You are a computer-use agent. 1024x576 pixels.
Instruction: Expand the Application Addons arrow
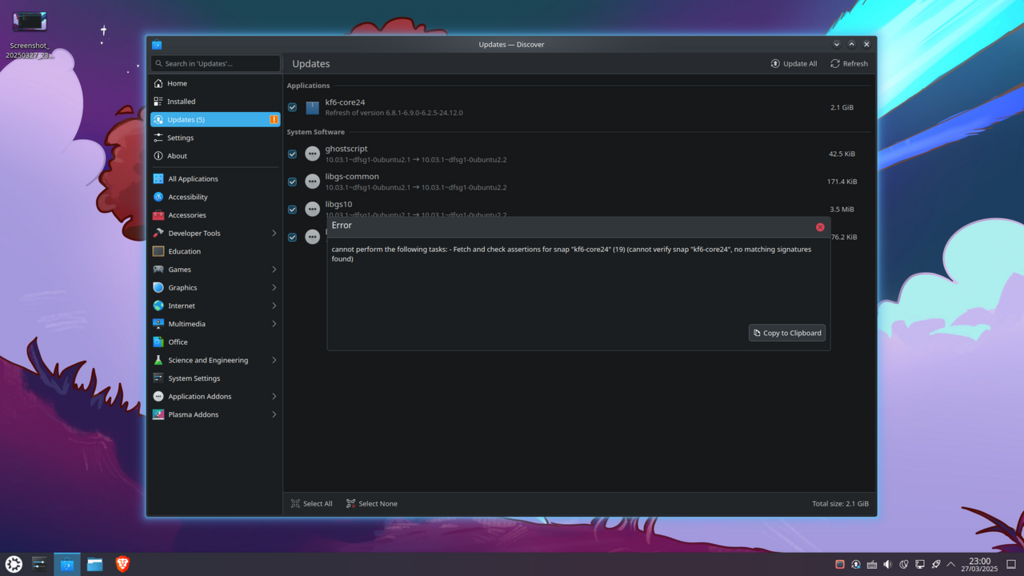pos(274,396)
